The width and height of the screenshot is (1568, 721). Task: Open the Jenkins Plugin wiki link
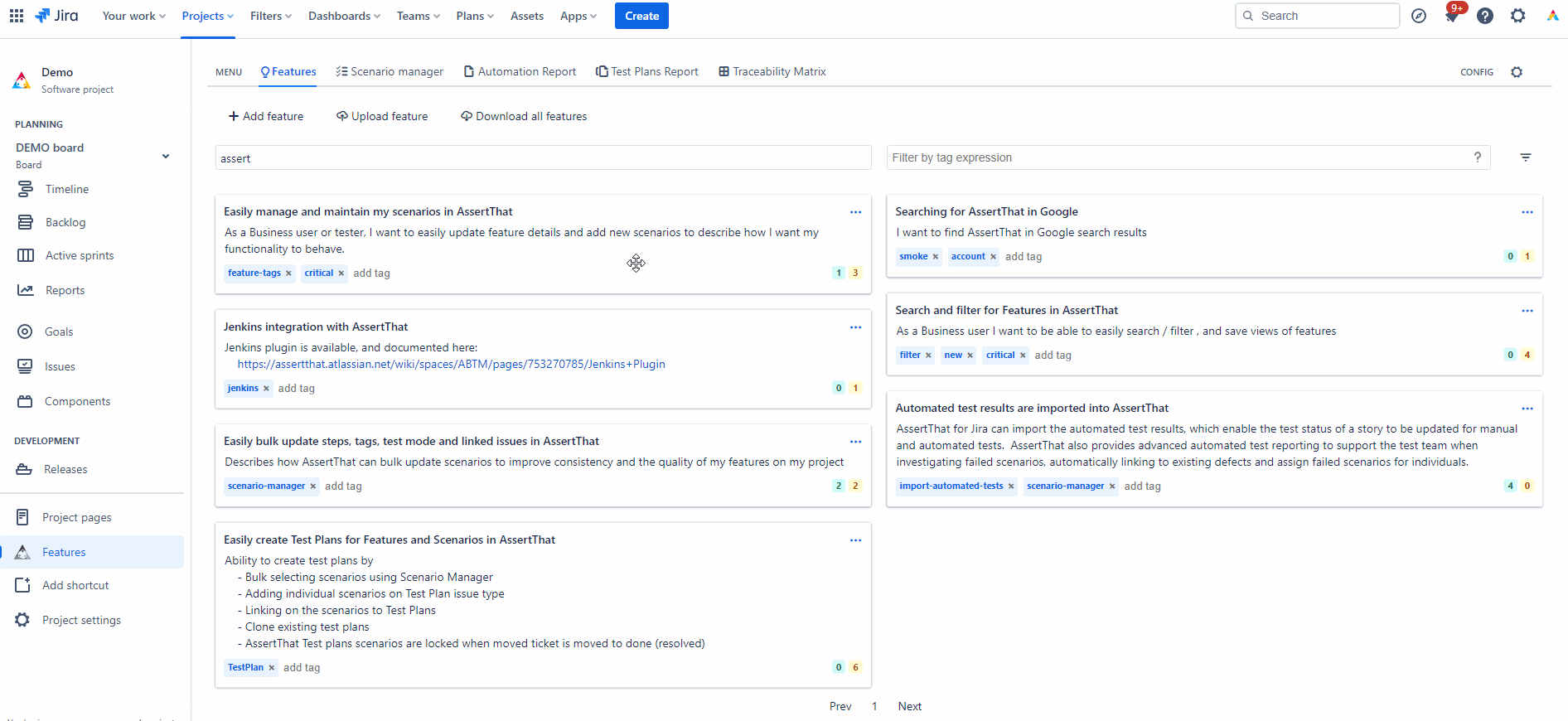451,365
